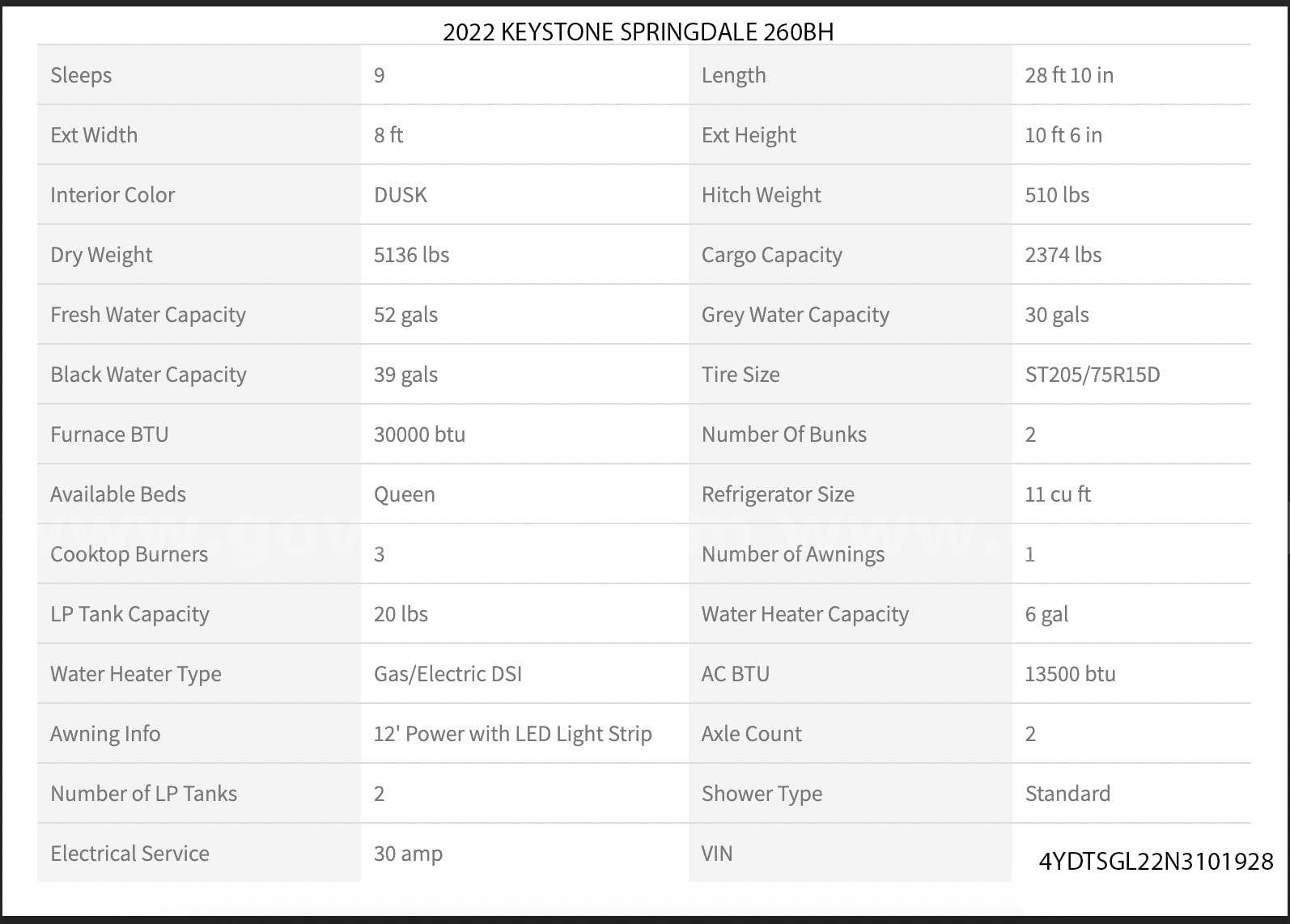This screenshot has height=924, width=1290.
Task: Select the Refrigerator Size value 11 cu ft
Action: [x=1057, y=494]
